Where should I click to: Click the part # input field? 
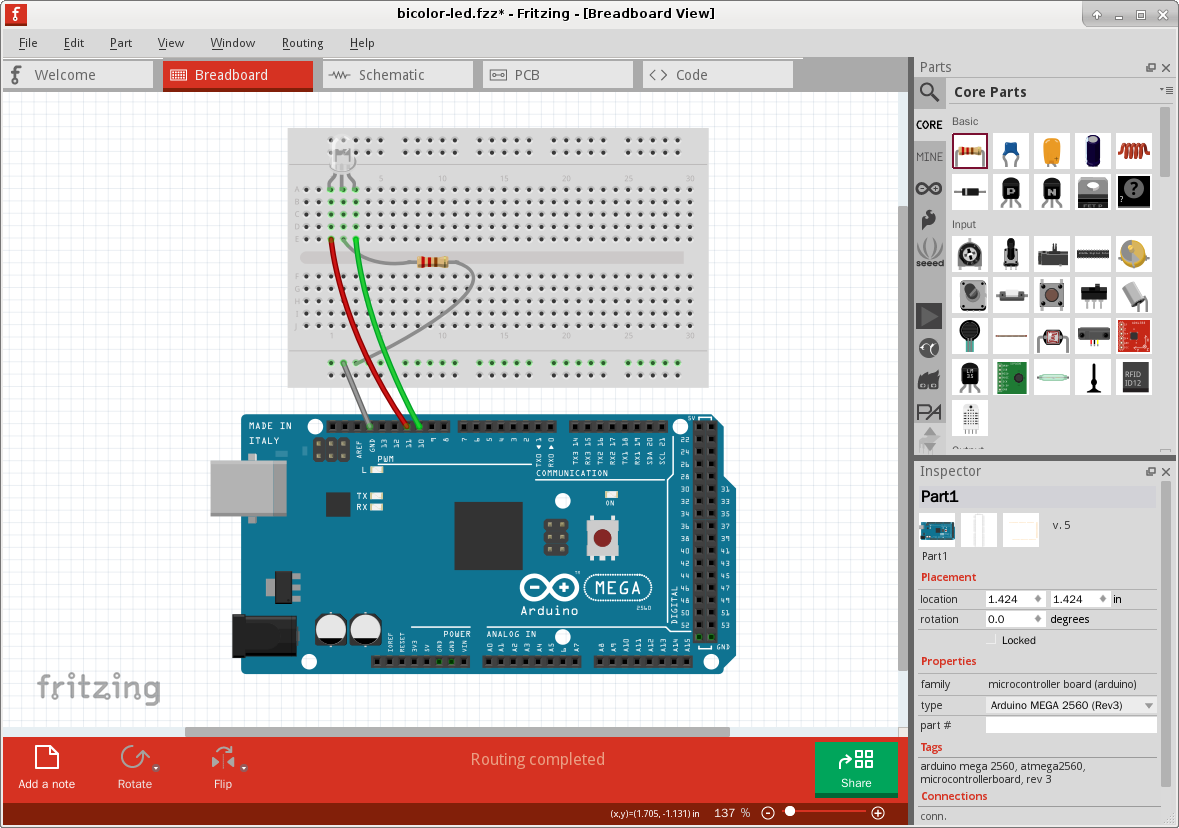1071,724
